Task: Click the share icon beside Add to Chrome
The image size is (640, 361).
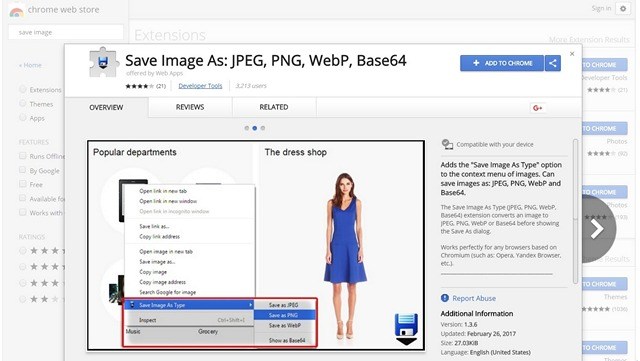Action: coord(553,63)
